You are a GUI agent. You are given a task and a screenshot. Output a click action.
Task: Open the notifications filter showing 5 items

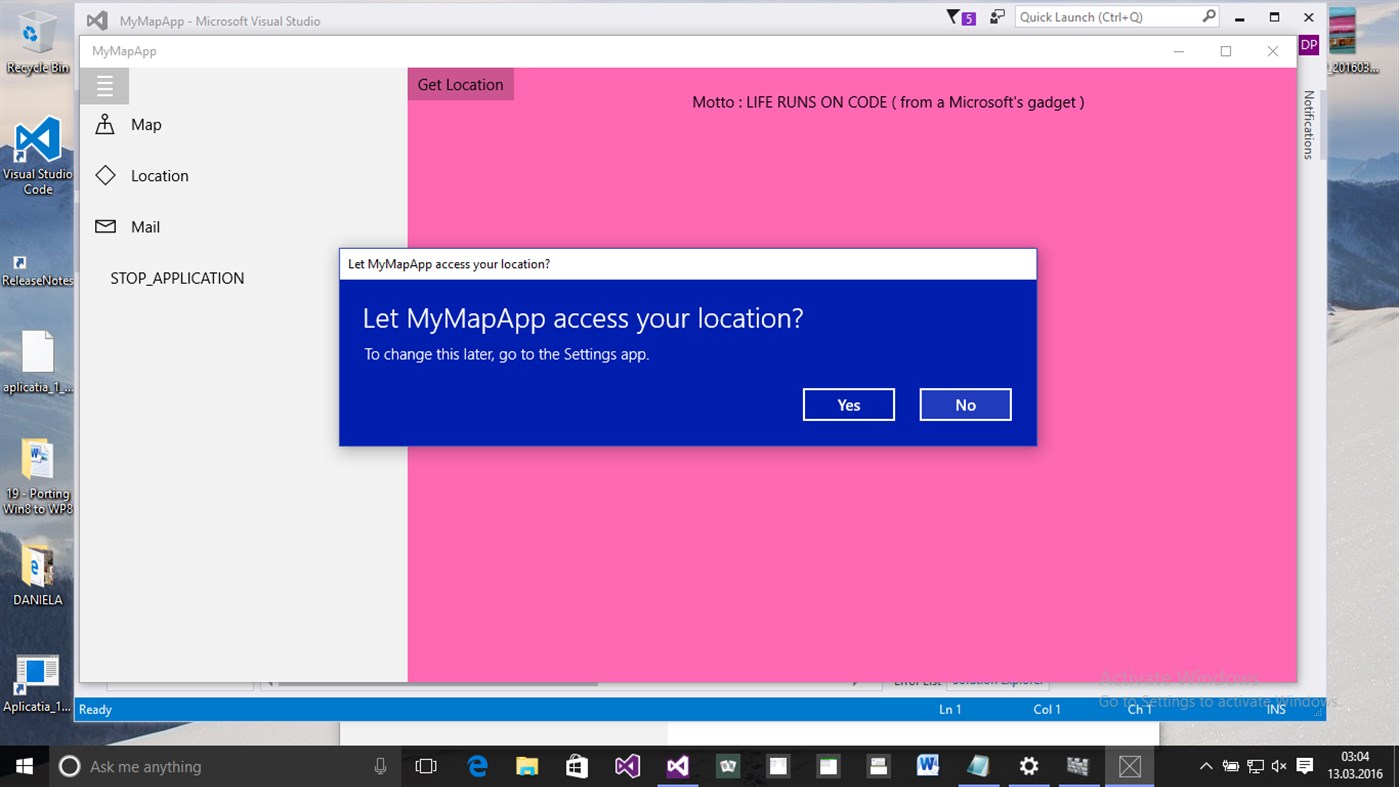(x=958, y=17)
